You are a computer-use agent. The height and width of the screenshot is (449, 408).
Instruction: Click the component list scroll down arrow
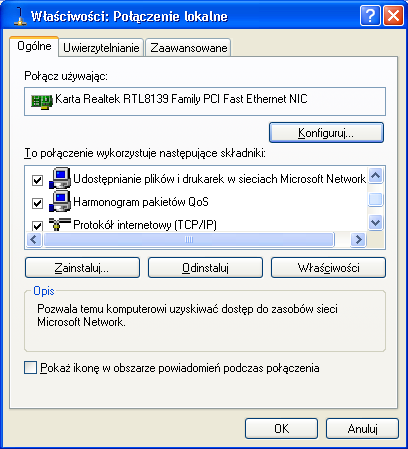coord(376,222)
